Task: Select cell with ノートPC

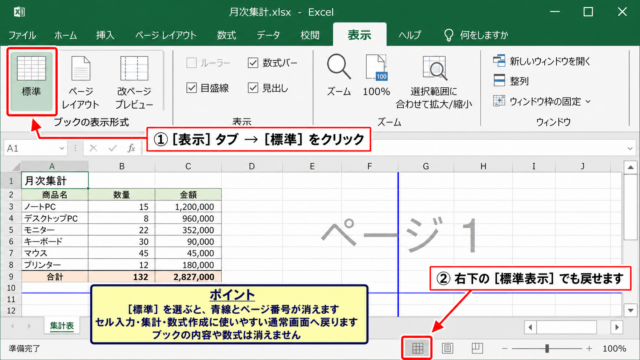Action: (55, 207)
